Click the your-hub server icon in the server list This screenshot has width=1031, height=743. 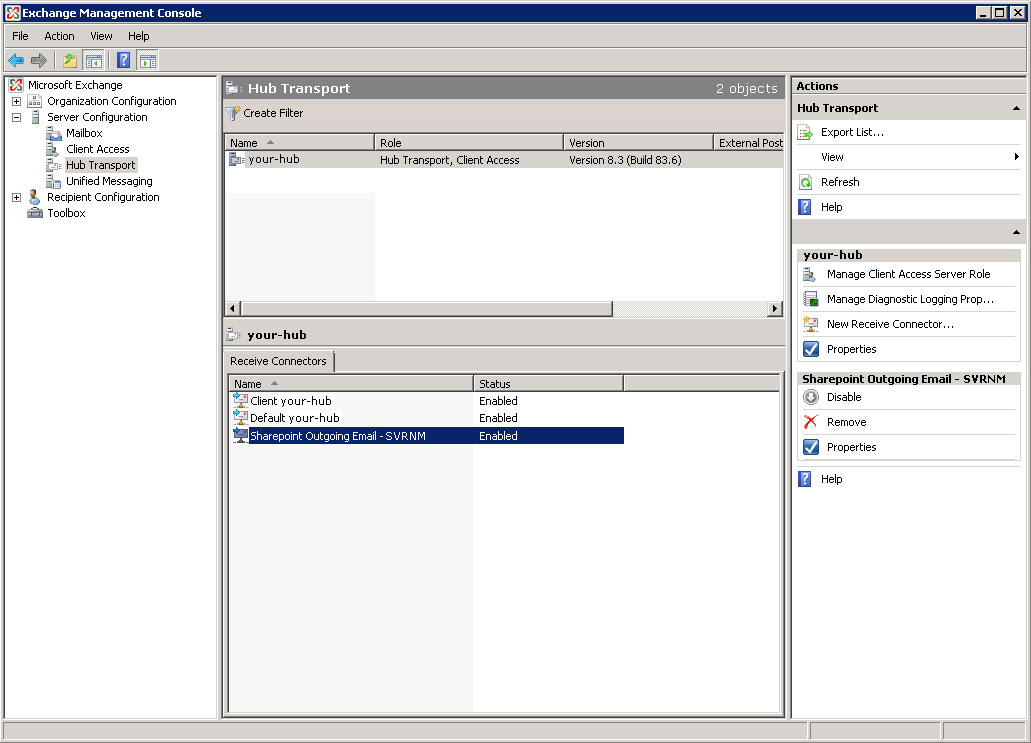(236, 159)
